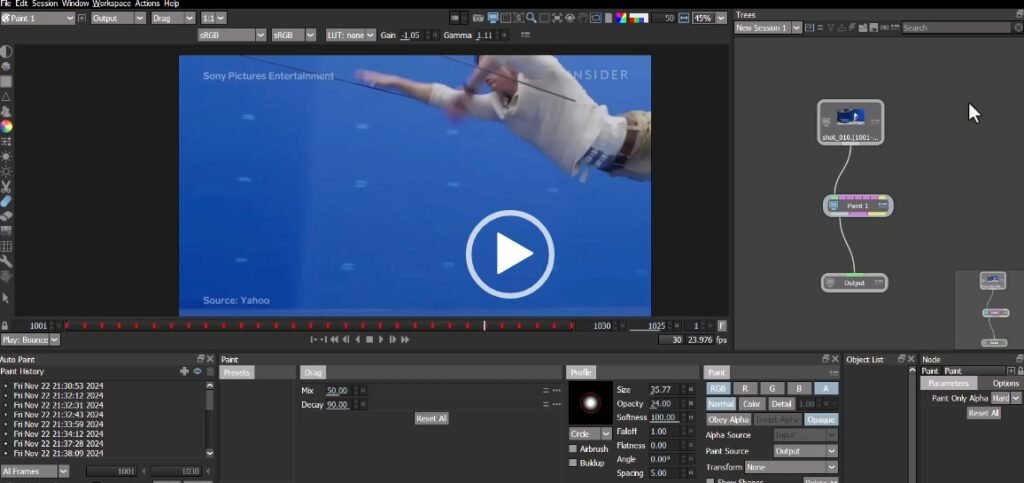1024x483 pixels.
Task: Jump to first frame with rewind icon
Action: pyautogui.click(x=334, y=339)
